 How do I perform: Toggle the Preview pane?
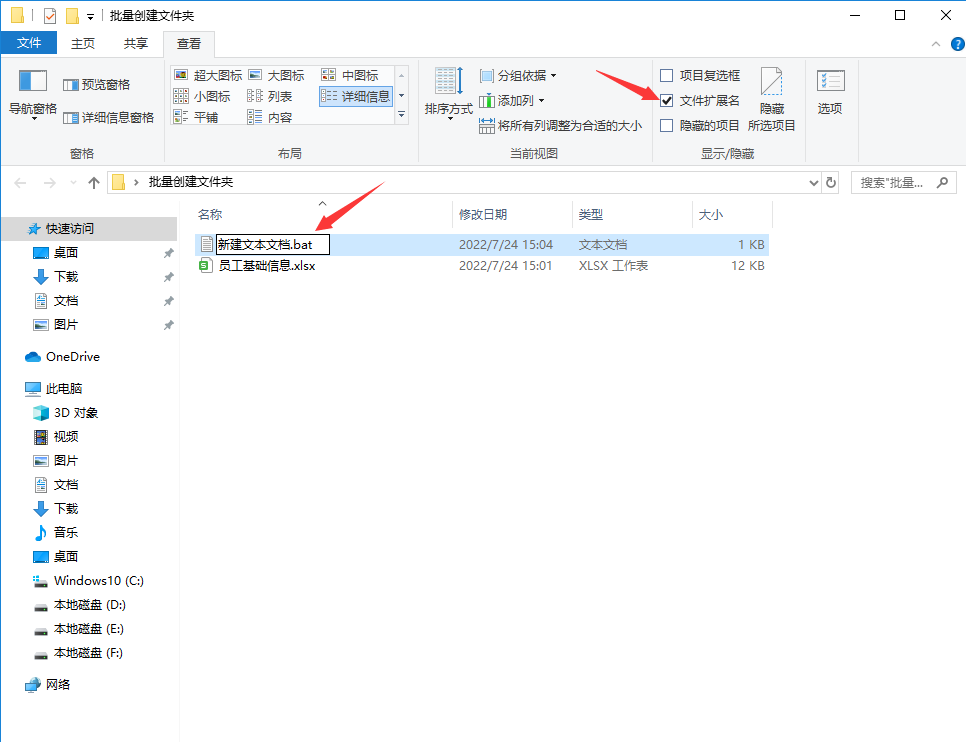click(x=97, y=84)
